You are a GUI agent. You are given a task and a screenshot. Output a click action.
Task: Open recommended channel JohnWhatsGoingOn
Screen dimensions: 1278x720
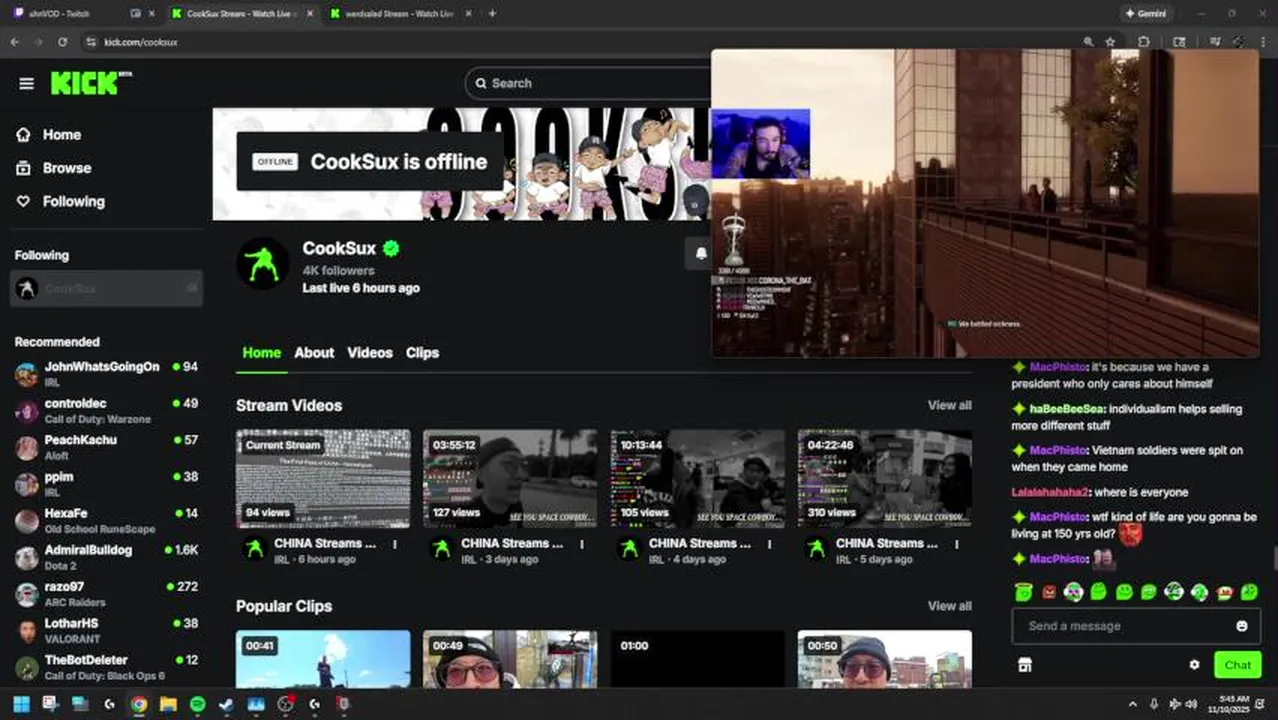pyautogui.click(x=107, y=374)
